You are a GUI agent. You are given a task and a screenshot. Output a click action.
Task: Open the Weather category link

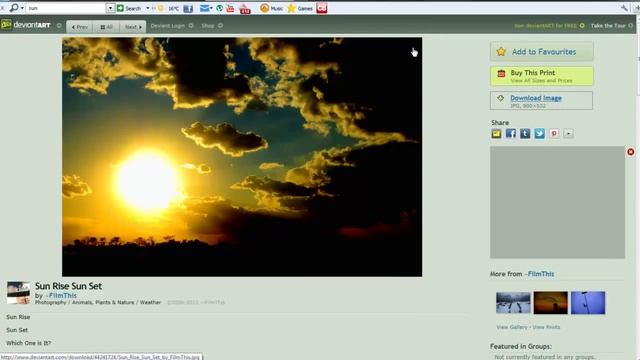(x=151, y=302)
